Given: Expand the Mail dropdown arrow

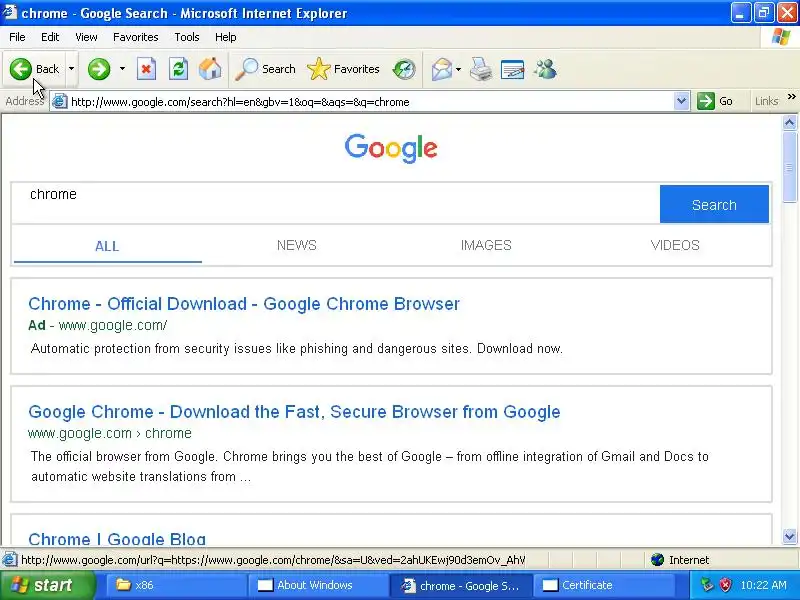Looking at the screenshot, I should (458, 69).
